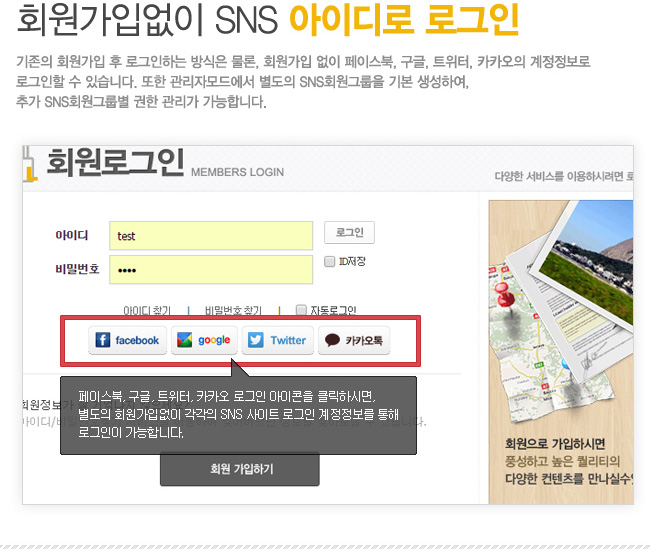The height and width of the screenshot is (551, 650).
Task: Click the 회원 가입하기 button
Action: 240,469
